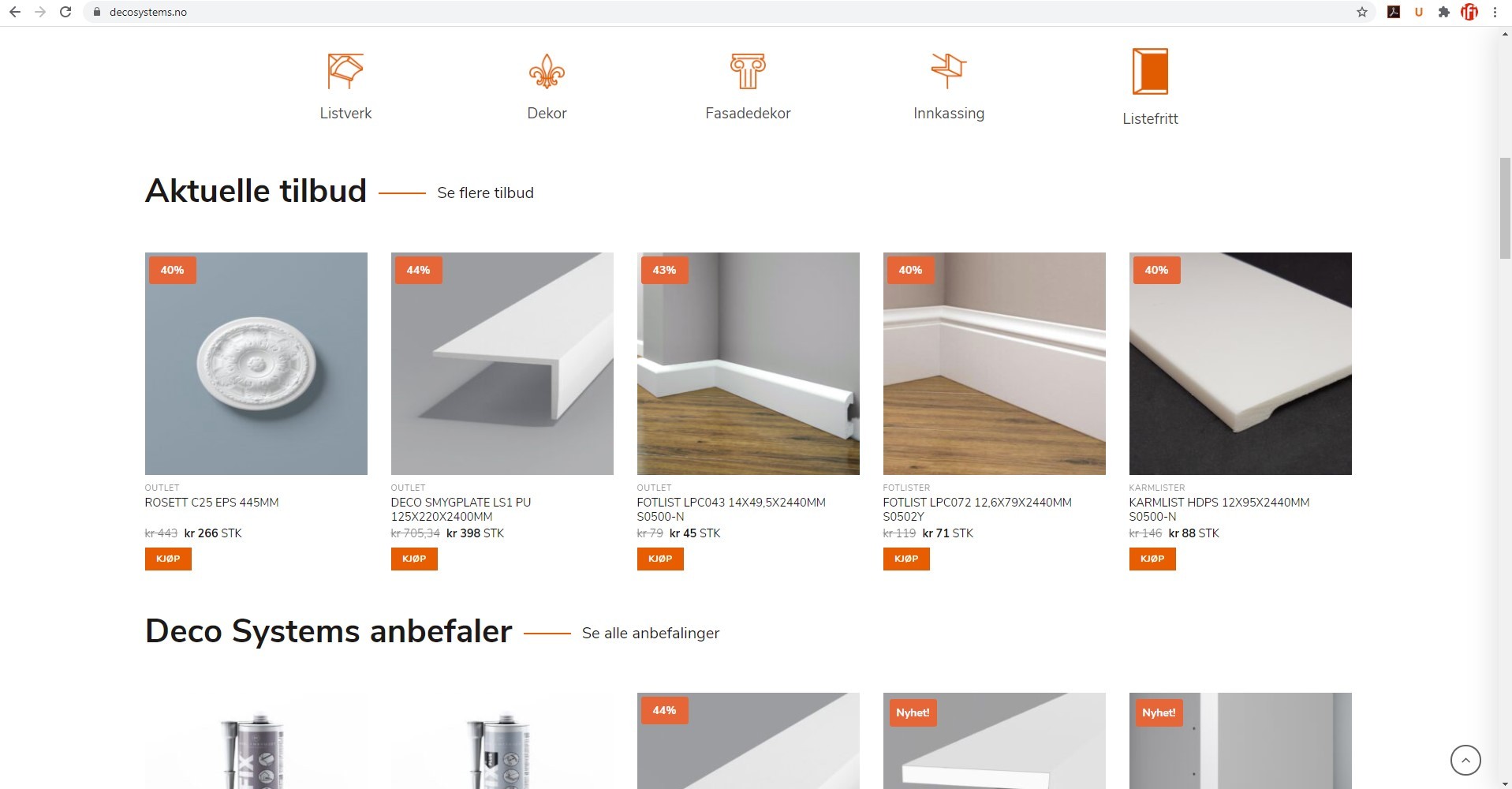Go back with the browser back arrow

(x=15, y=12)
